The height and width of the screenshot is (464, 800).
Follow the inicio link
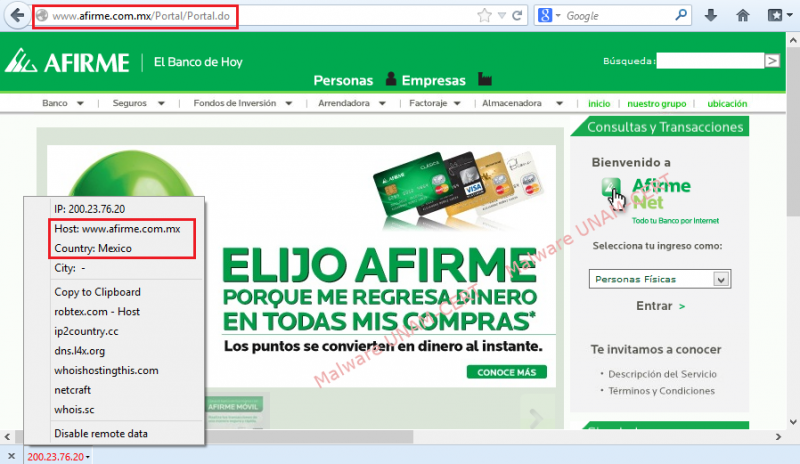click(x=599, y=104)
